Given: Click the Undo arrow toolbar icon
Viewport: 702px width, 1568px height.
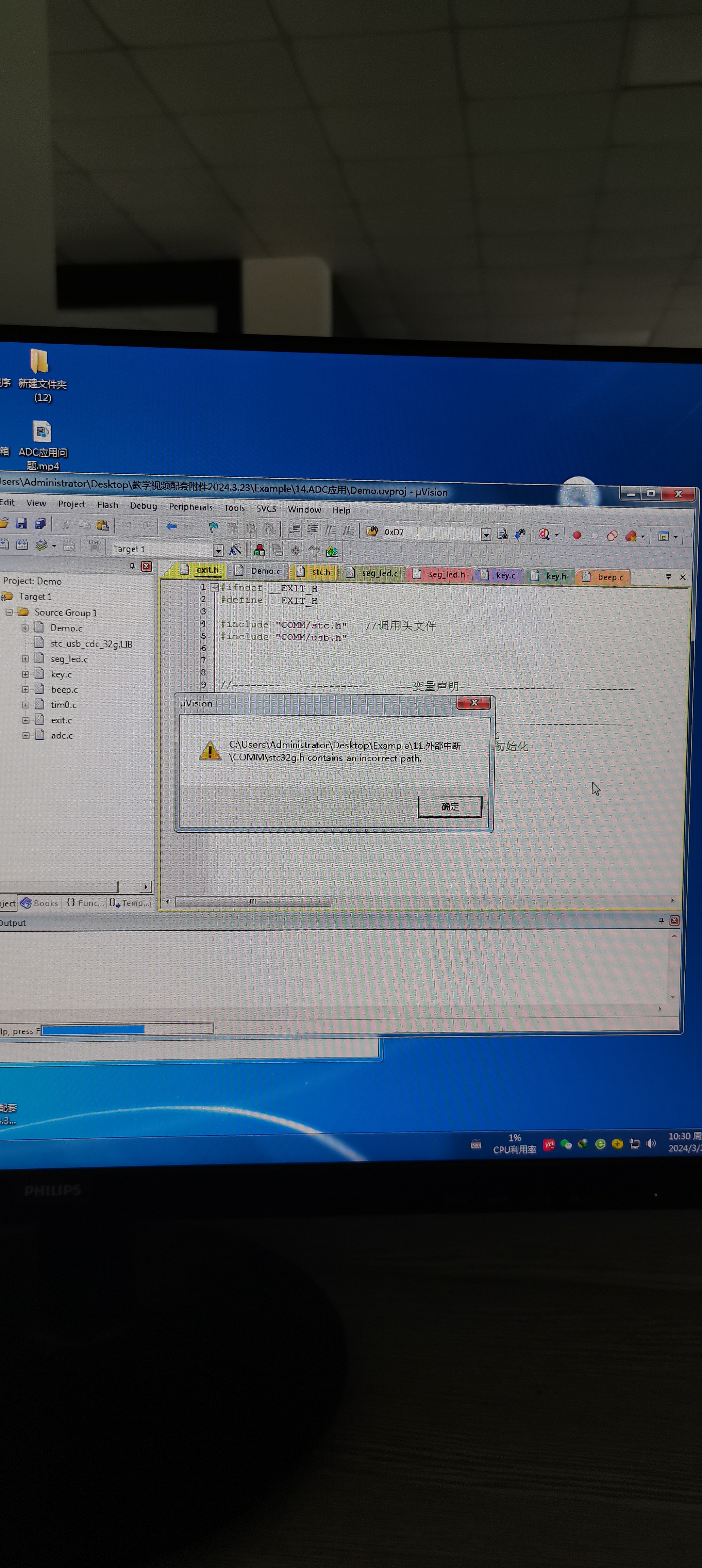Looking at the screenshot, I should [x=127, y=525].
